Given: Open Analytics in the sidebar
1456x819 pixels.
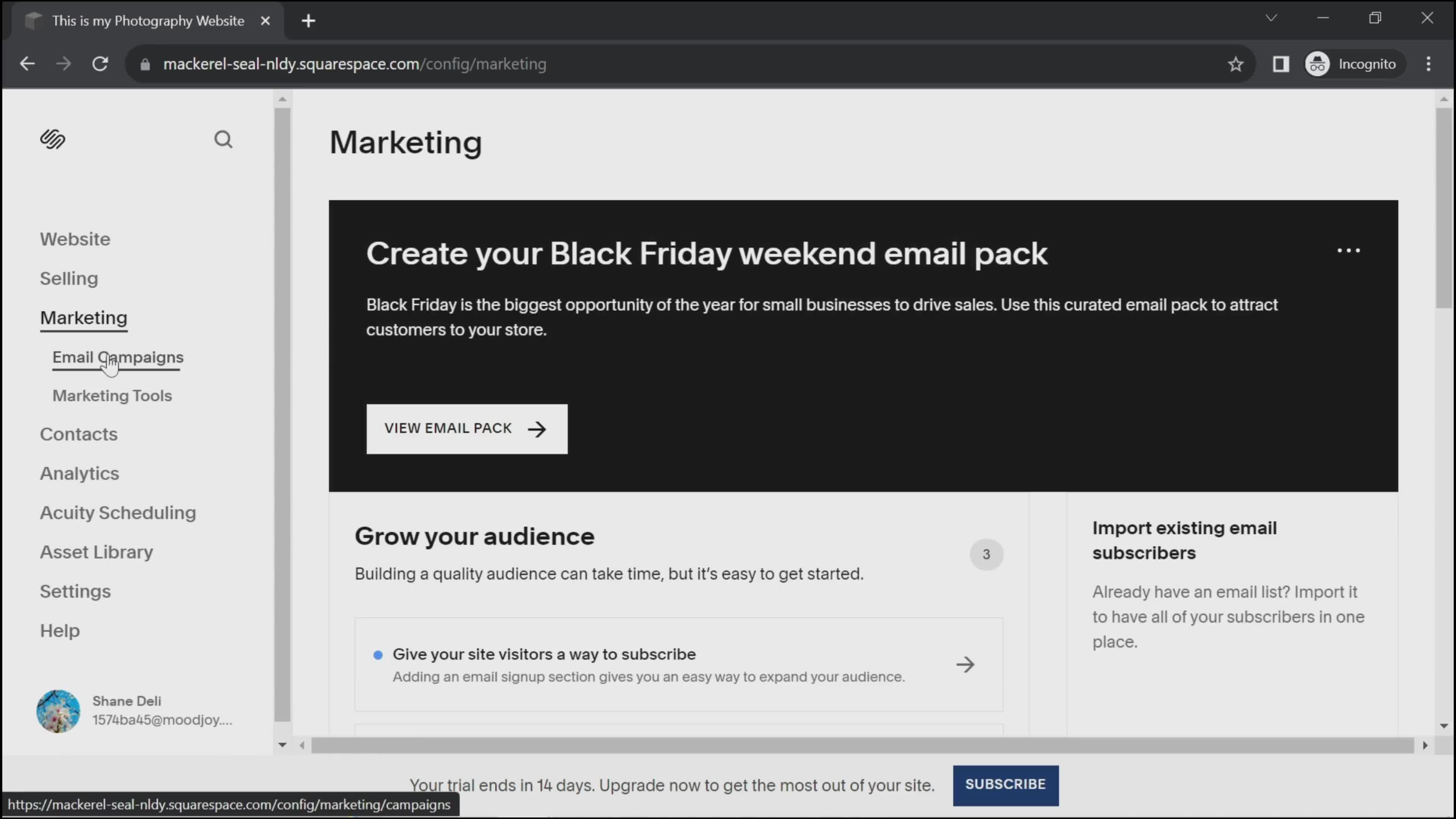Looking at the screenshot, I should point(80,474).
